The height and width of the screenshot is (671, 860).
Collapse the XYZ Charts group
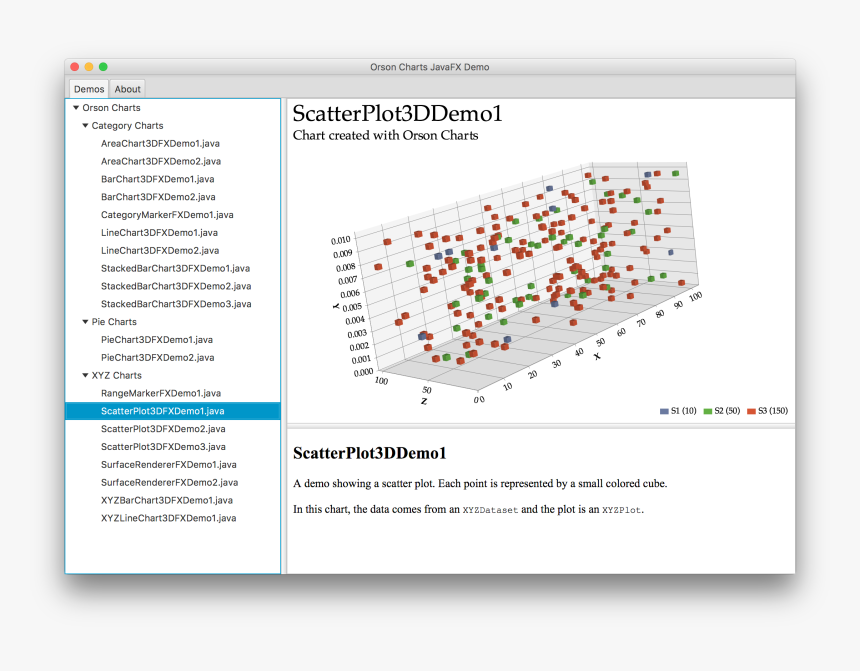point(86,375)
